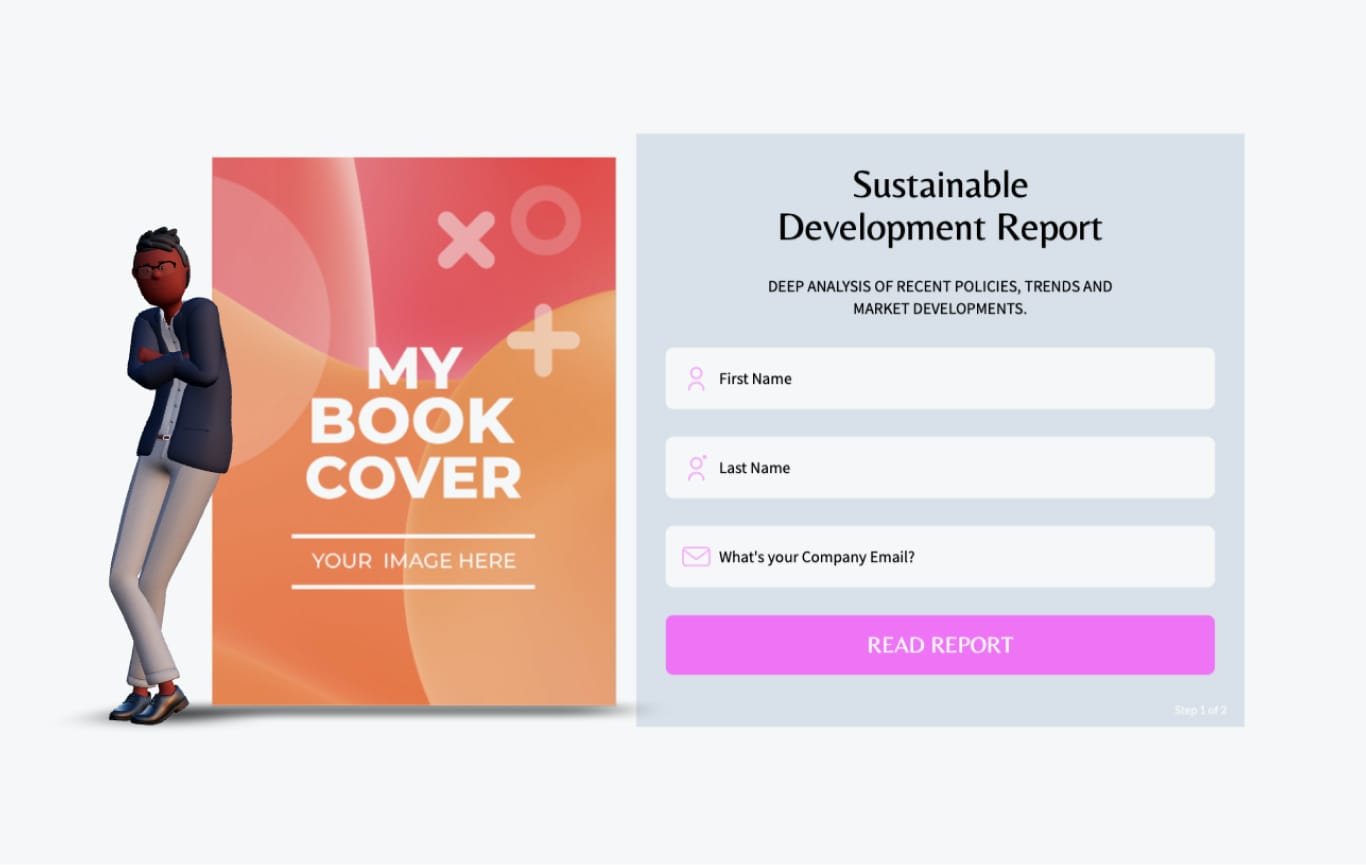Image resolution: width=1366 pixels, height=865 pixels.
Task: Click the plus shape on book cover
Action: coord(543,340)
